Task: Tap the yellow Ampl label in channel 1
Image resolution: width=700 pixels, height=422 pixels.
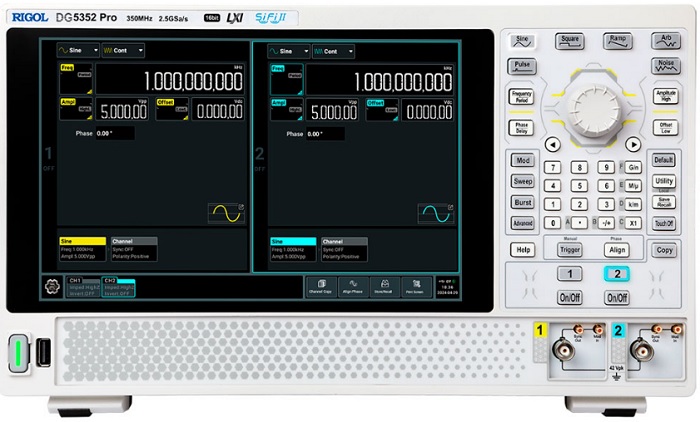Action: (x=68, y=102)
